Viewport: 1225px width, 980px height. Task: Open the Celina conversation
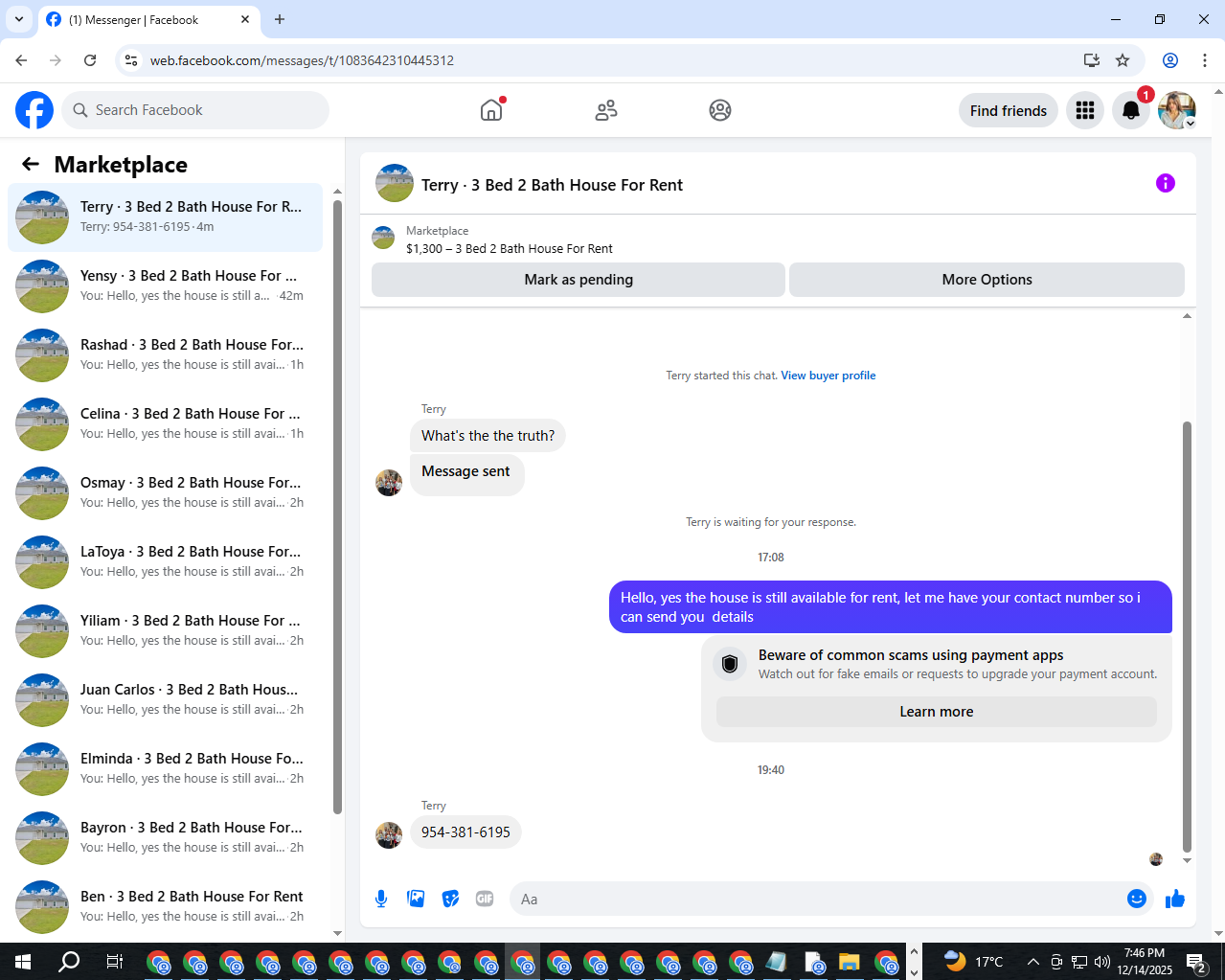[165, 424]
